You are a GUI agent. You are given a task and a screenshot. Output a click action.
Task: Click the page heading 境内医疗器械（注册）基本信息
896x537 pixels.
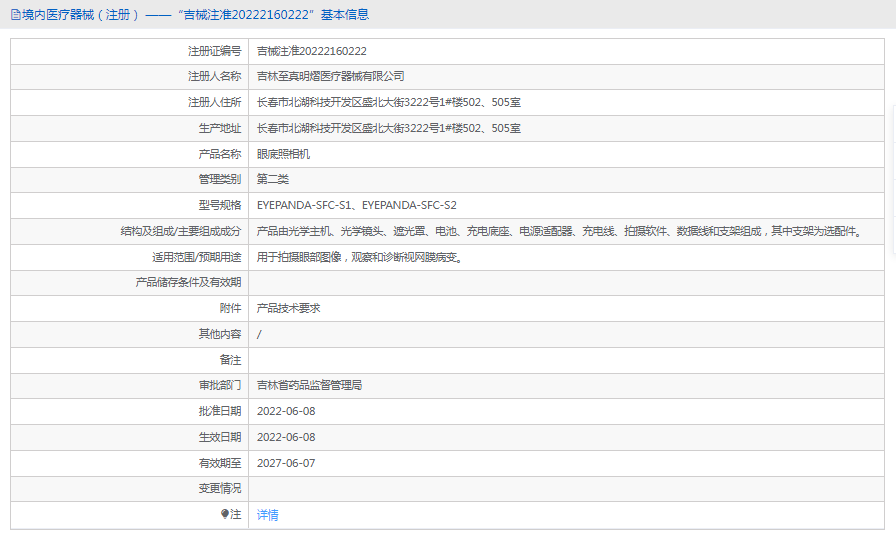[x=195, y=15]
